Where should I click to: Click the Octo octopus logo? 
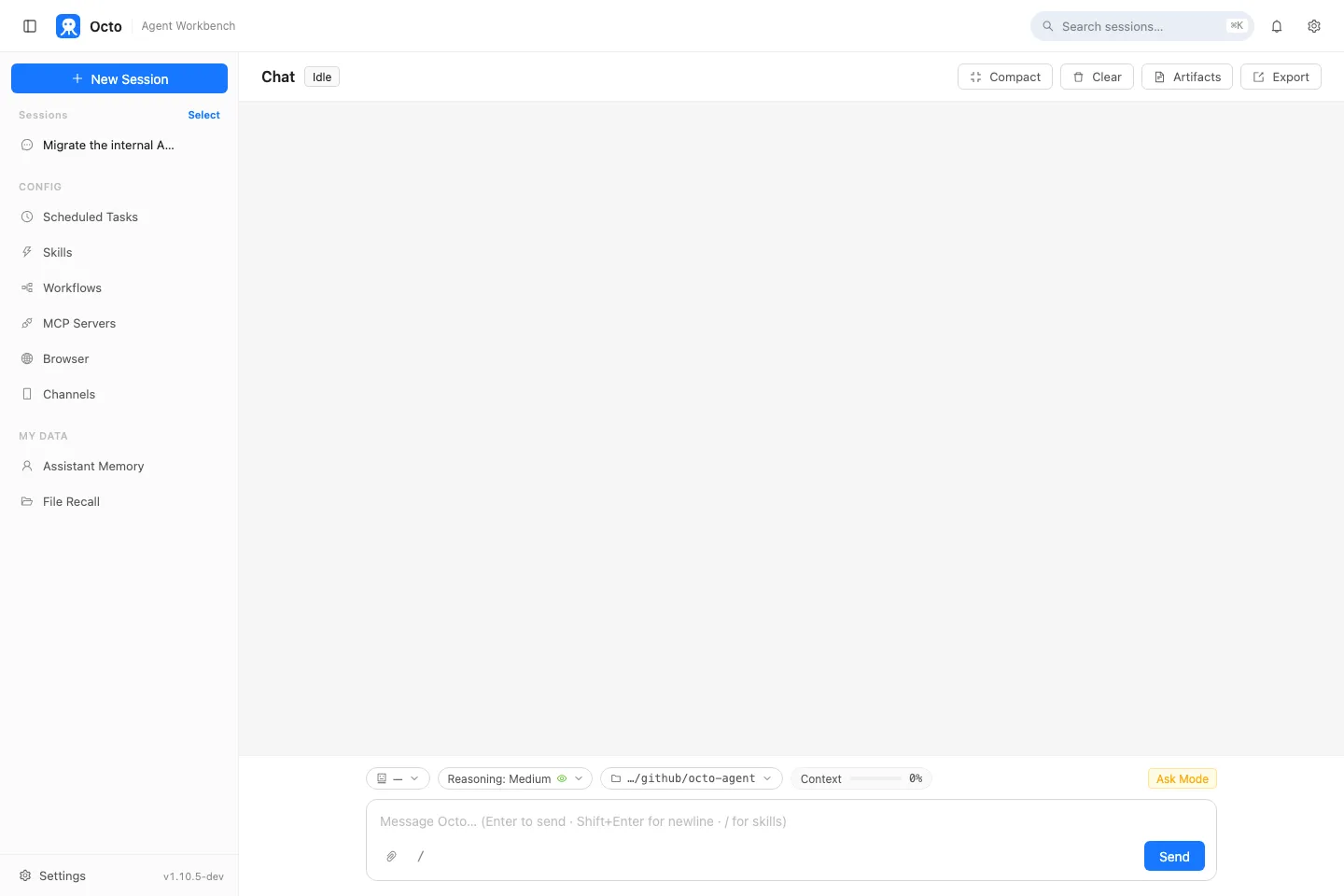(68, 26)
